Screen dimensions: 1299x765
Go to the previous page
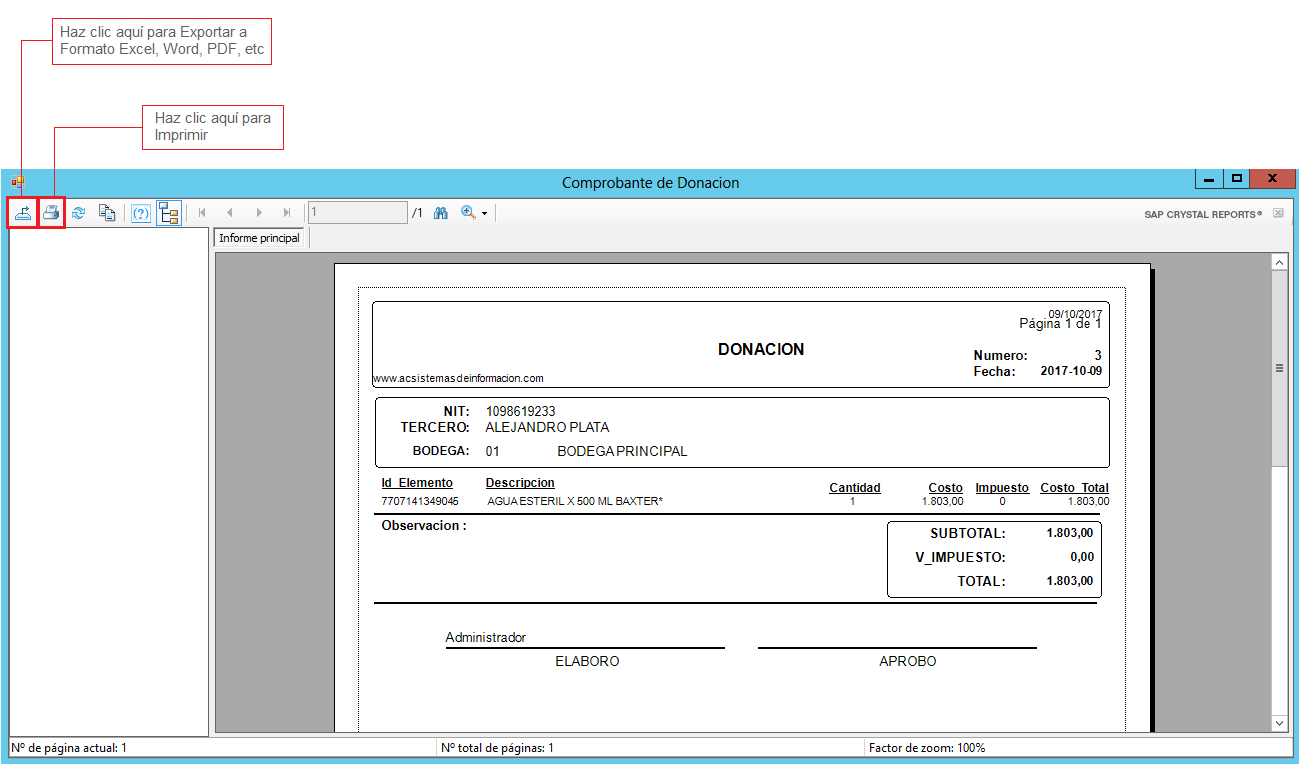[230, 213]
